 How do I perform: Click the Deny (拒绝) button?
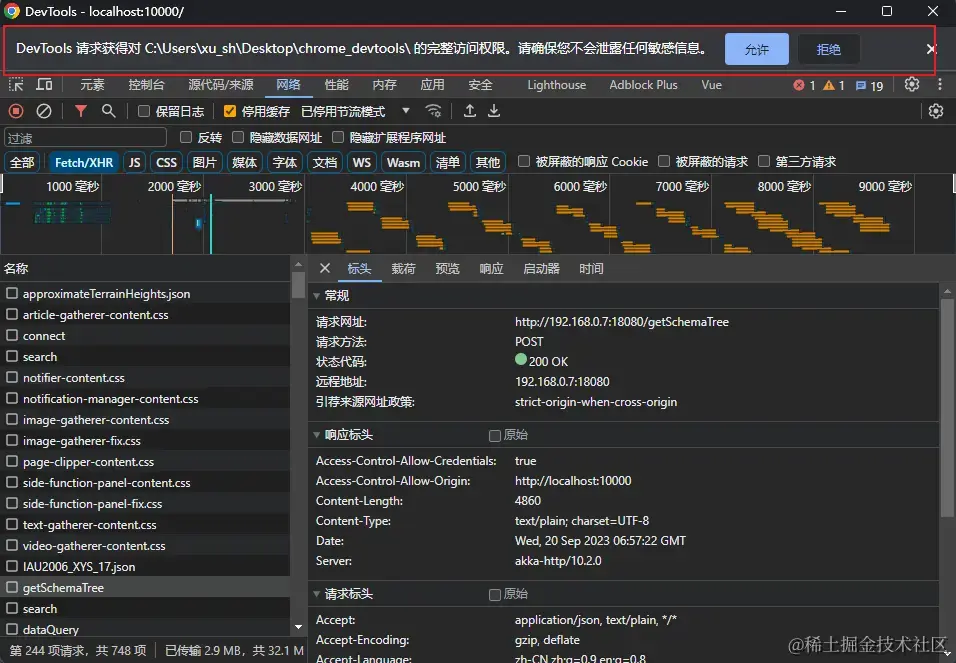point(829,49)
